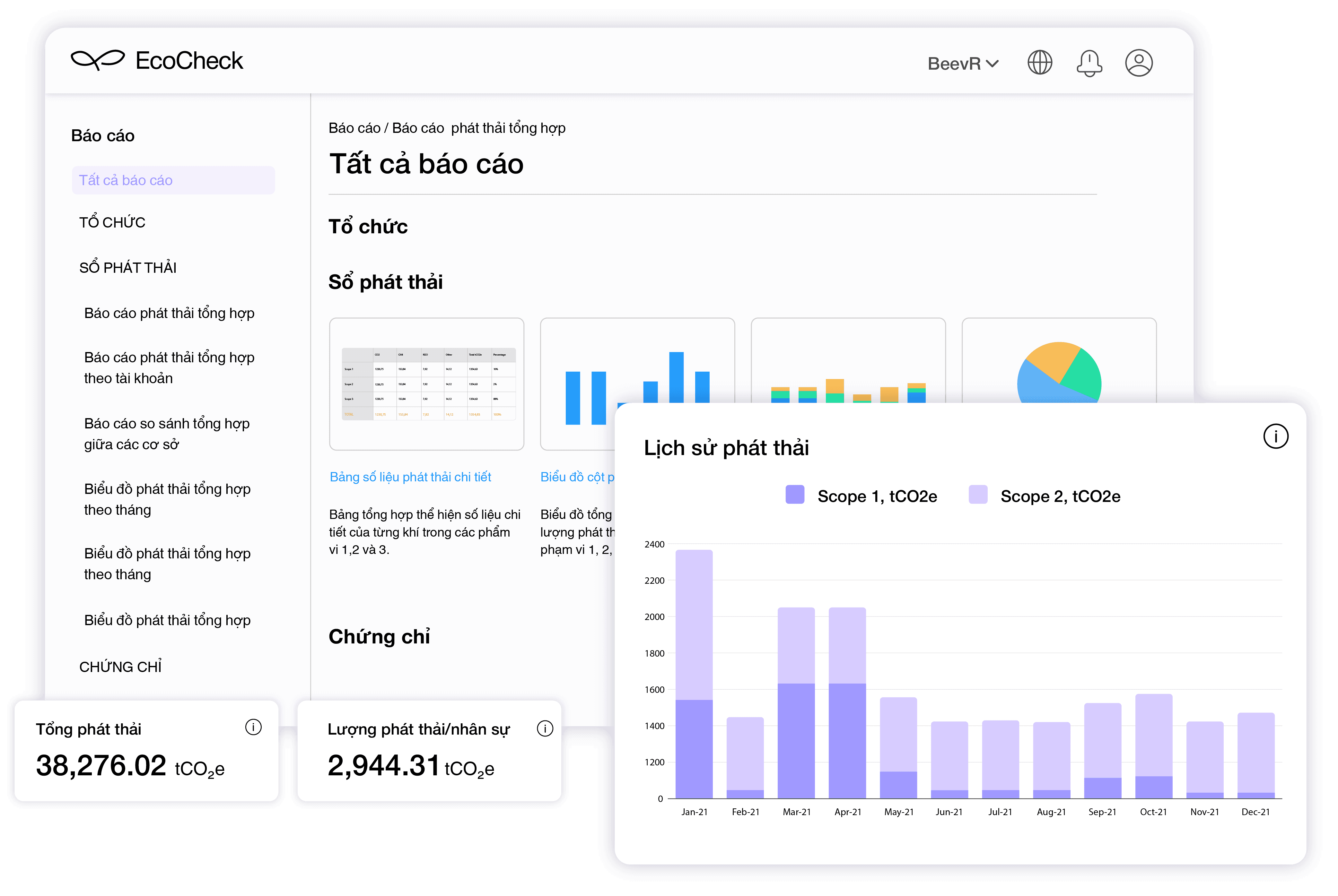Screen dimensions: 1338x896
Task: Click the 'Báo cáo' breadcrumb link
Action: (354, 128)
